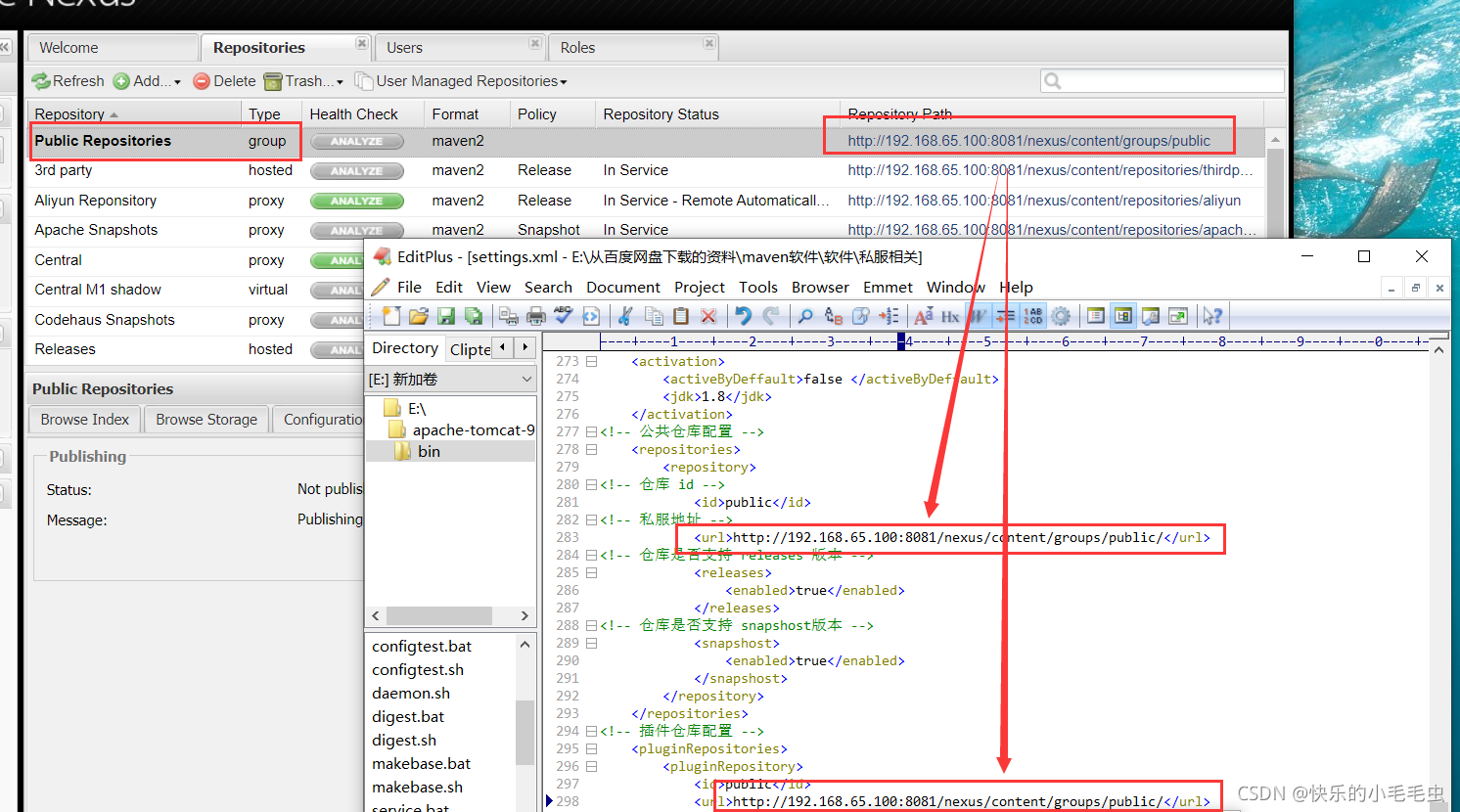Open the Add... dropdown

(x=147, y=81)
